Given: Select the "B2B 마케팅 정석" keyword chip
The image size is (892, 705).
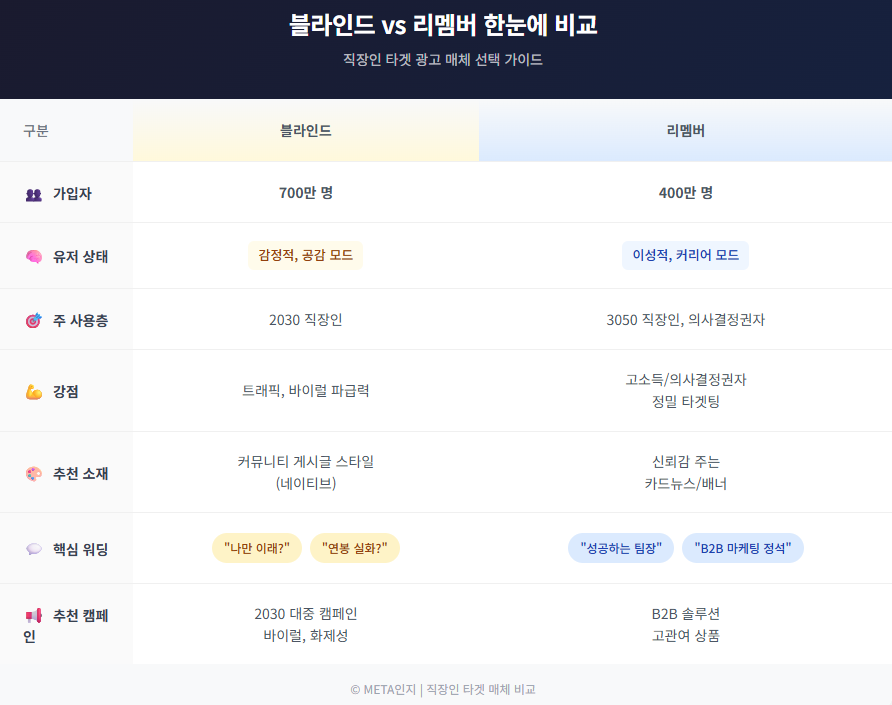Looking at the screenshot, I should click(x=743, y=548).
